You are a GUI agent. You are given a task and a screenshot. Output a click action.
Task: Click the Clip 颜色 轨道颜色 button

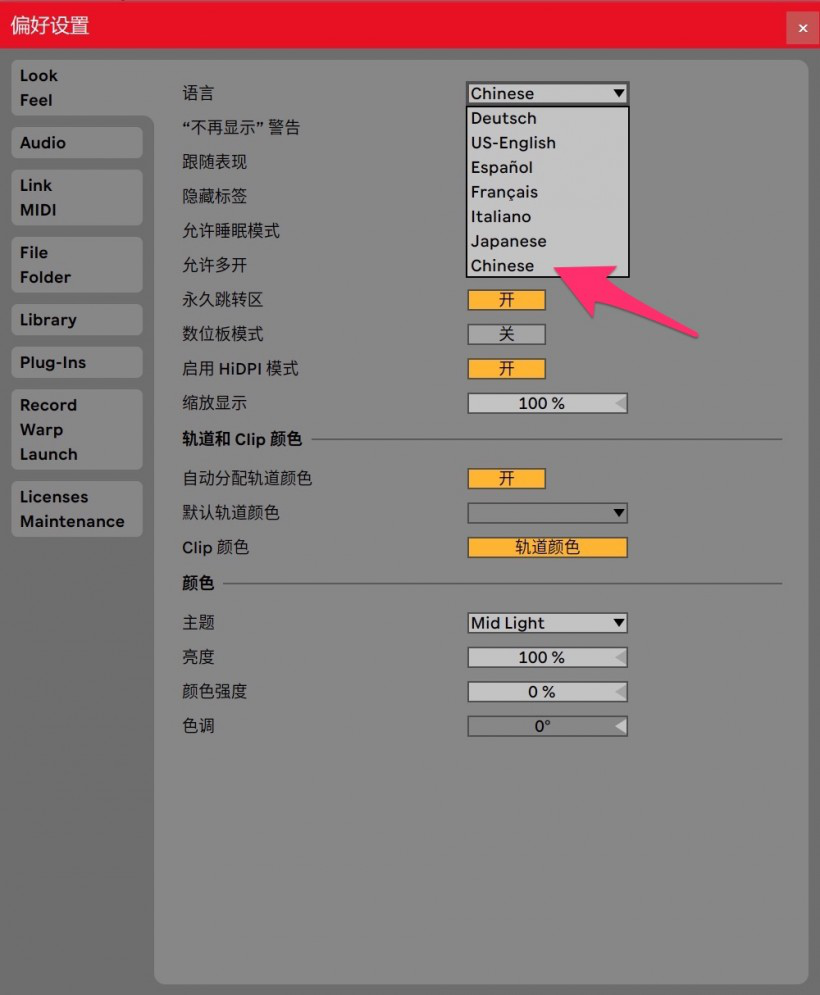point(548,547)
